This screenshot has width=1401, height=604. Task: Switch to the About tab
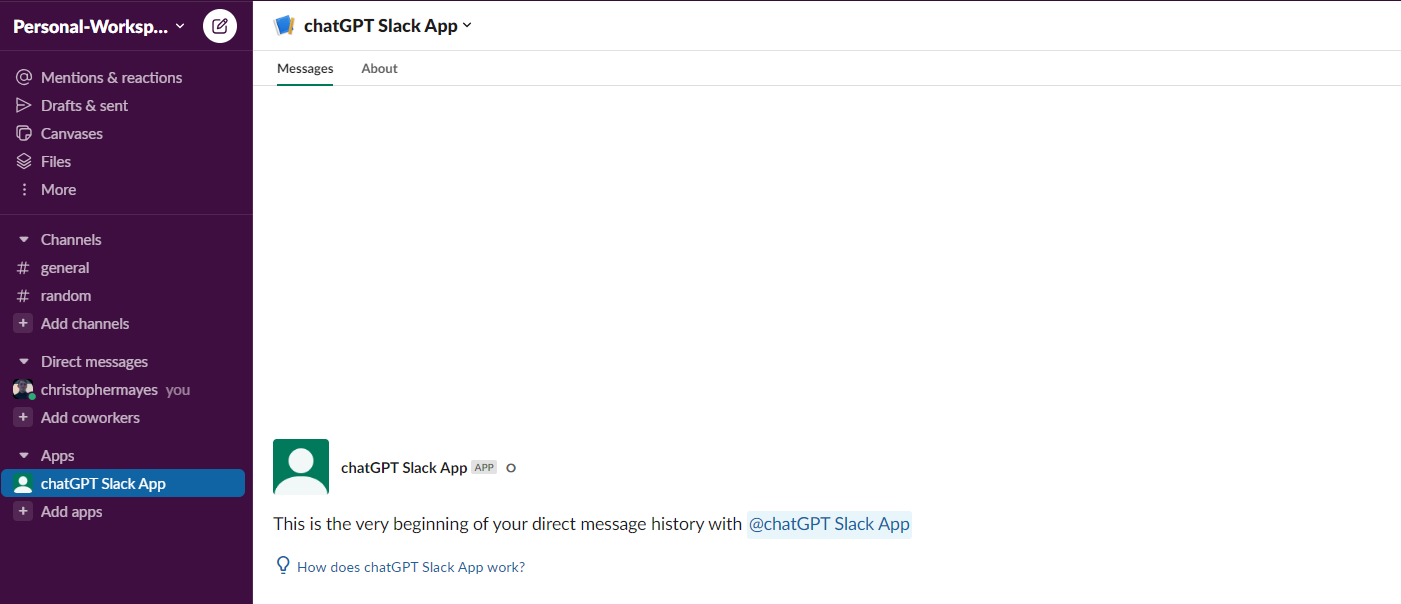(x=379, y=69)
